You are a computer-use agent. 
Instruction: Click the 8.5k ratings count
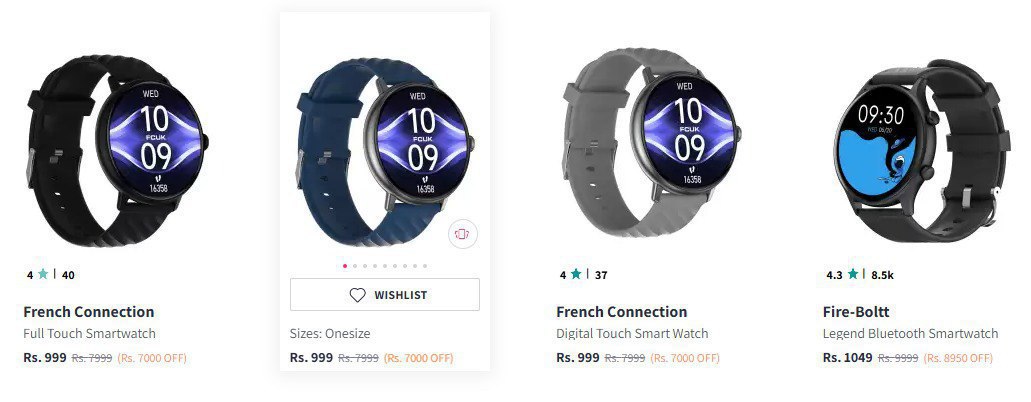pyautogui.click(x=882, y=275)
